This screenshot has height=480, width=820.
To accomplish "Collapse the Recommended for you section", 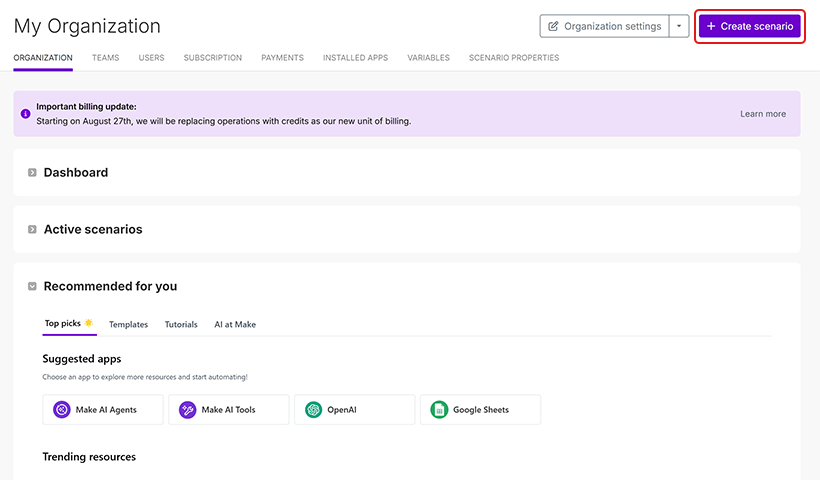I will 32,287.
